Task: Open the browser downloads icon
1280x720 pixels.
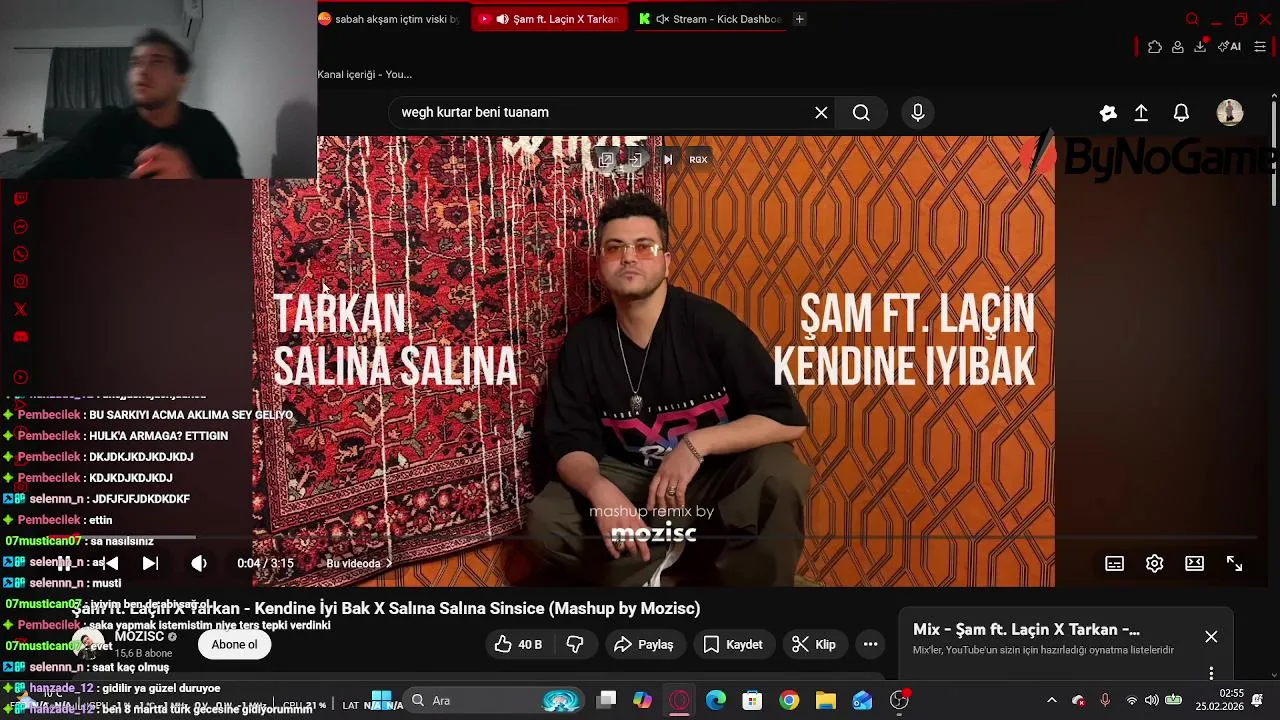Action: pyautogui.click(x=1200, y=47)
